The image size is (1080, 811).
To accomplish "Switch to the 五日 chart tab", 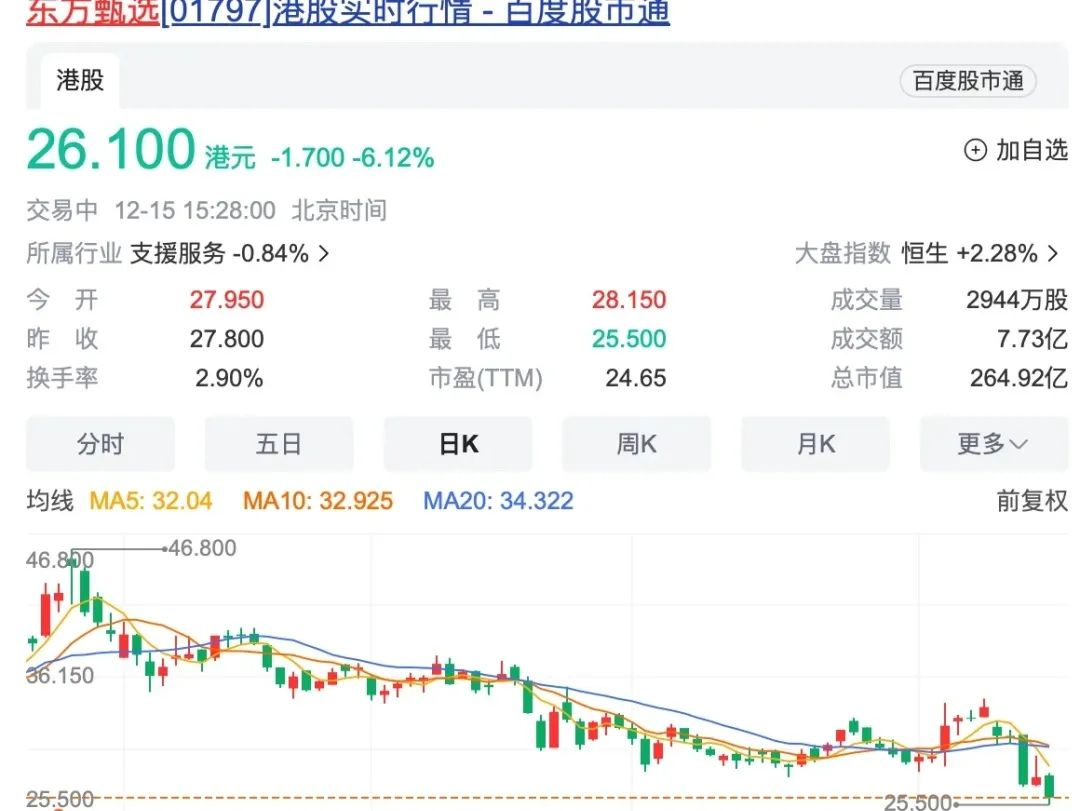I will (279, 444).
